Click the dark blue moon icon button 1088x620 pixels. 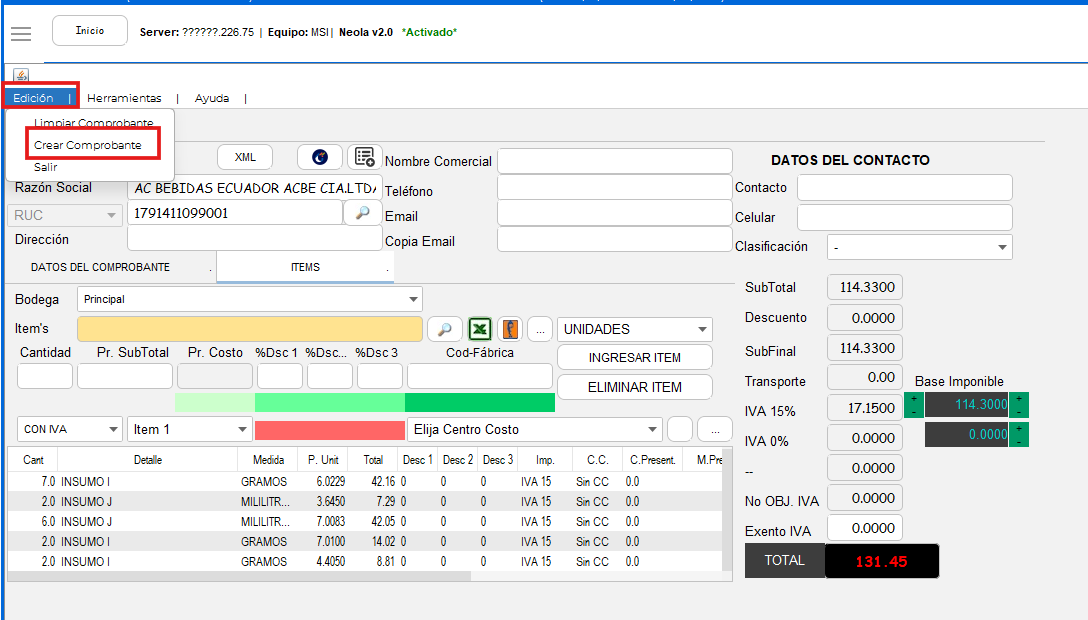(x=320, y=157)
